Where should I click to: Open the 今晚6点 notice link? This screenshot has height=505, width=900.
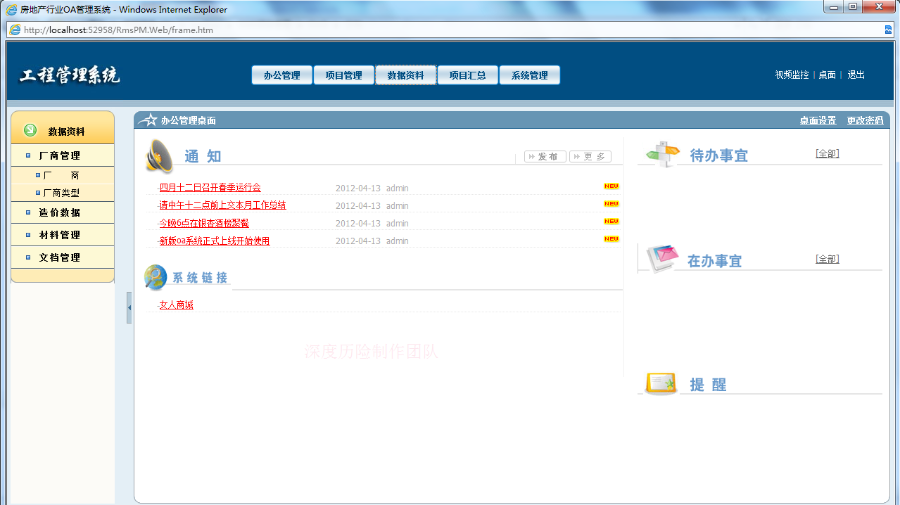click(x=204, y=223)
